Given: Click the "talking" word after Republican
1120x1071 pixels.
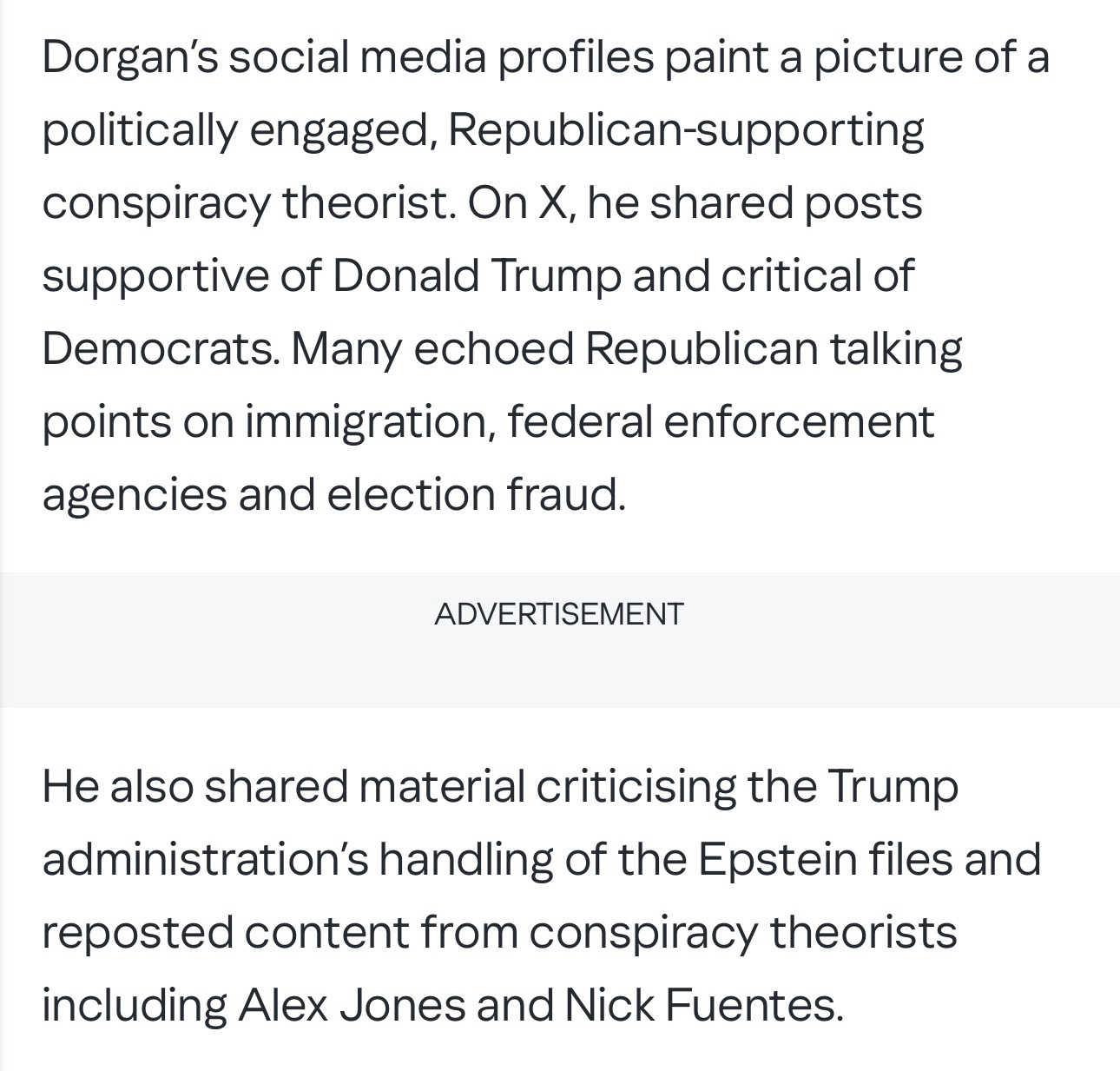Looking at the screenshot, I should point(895,349).
